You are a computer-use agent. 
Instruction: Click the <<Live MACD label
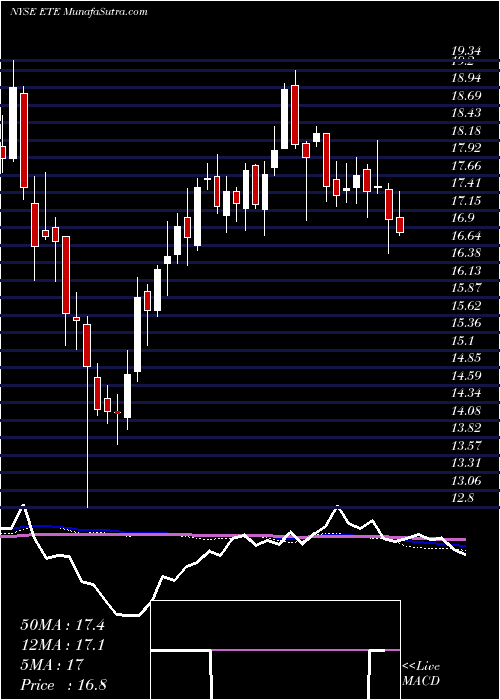[x=421, y=673]
